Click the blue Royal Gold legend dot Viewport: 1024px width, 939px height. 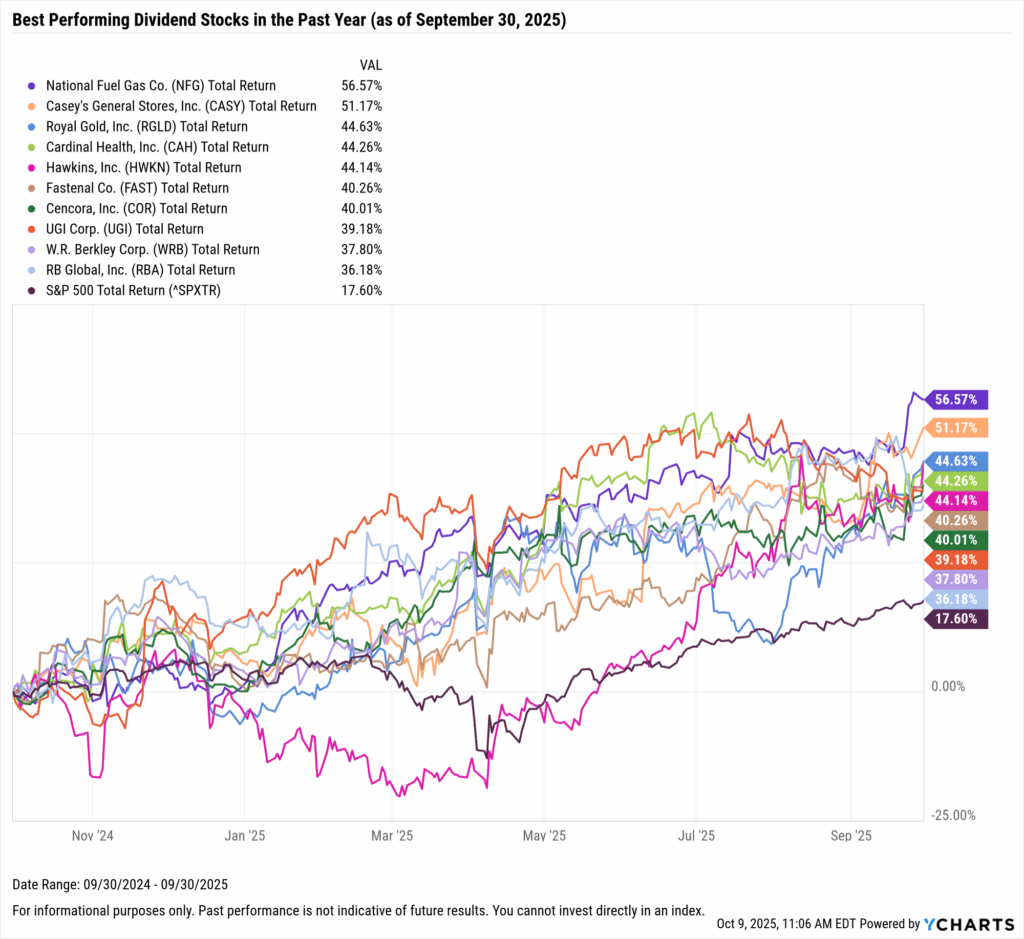(34, 127)
